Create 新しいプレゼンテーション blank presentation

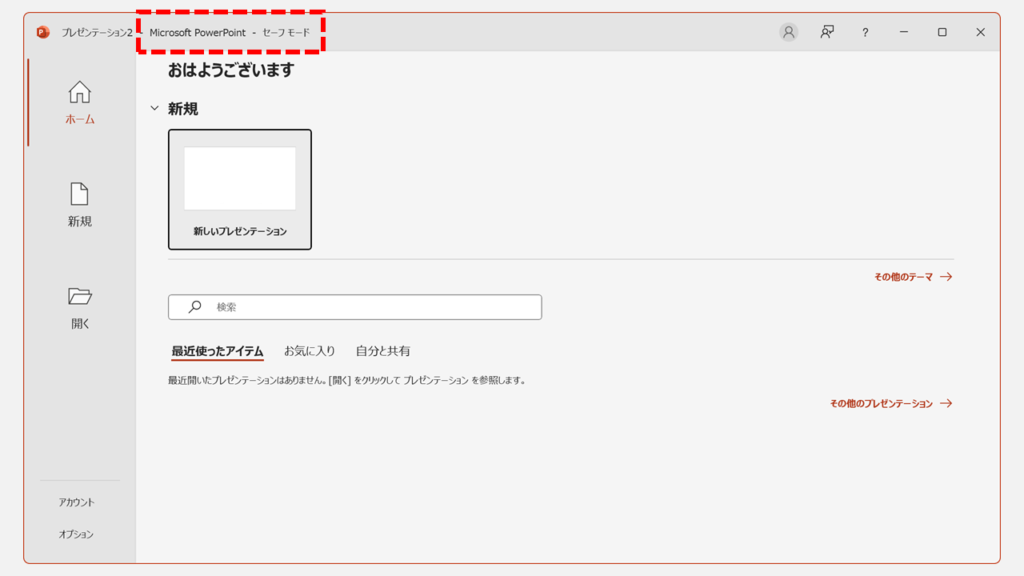click(x=240, y=189)
